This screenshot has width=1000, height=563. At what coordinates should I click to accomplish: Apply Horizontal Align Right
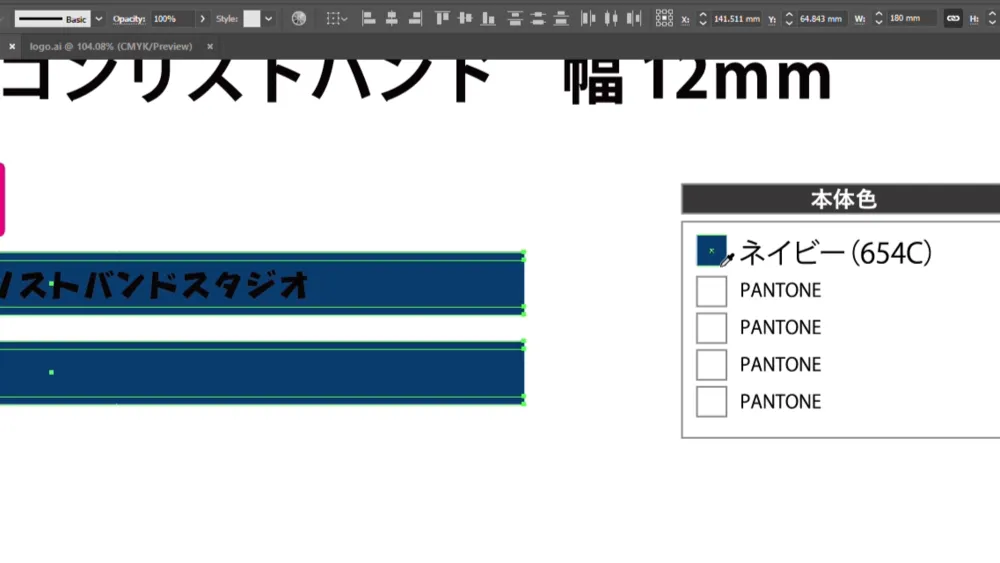pos(415,18)
